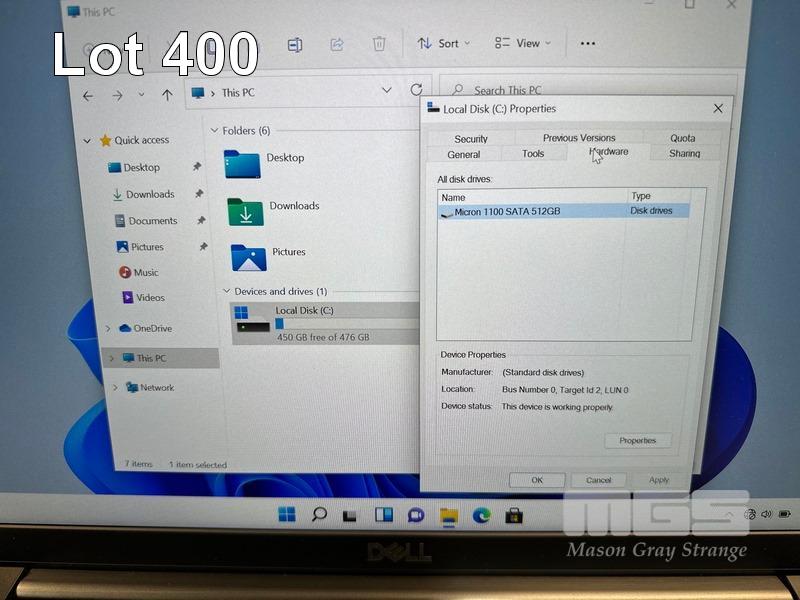Click the Refresh button beside address bar
Screen dimensions: 800x600
click(416, 91)
